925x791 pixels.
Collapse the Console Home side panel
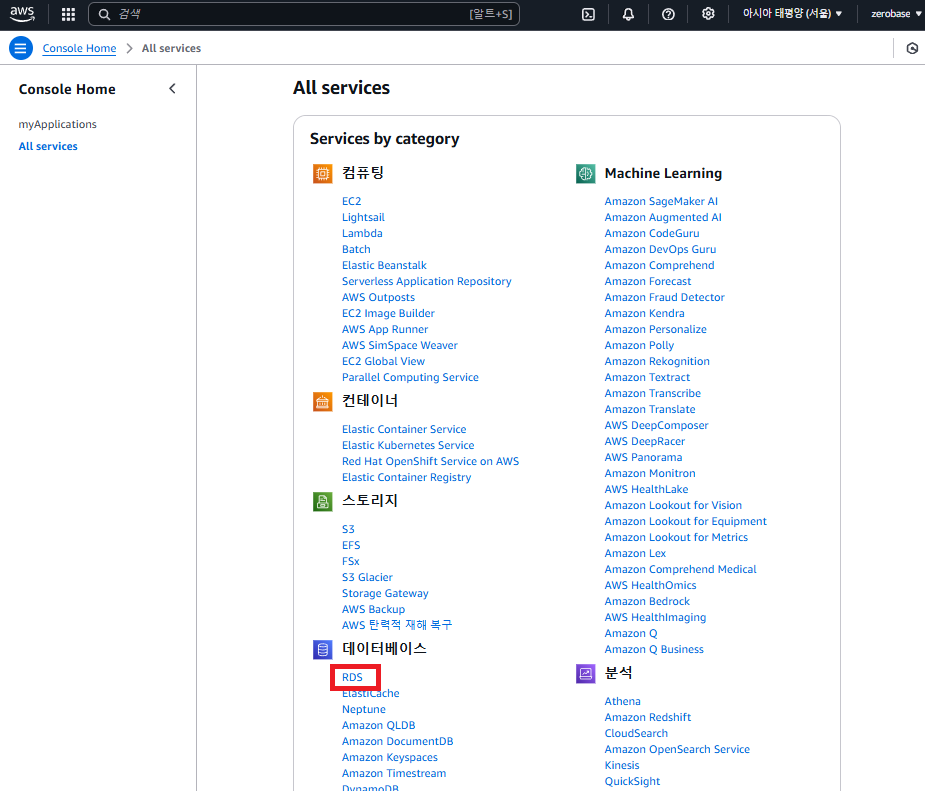[x=172, y=88]
